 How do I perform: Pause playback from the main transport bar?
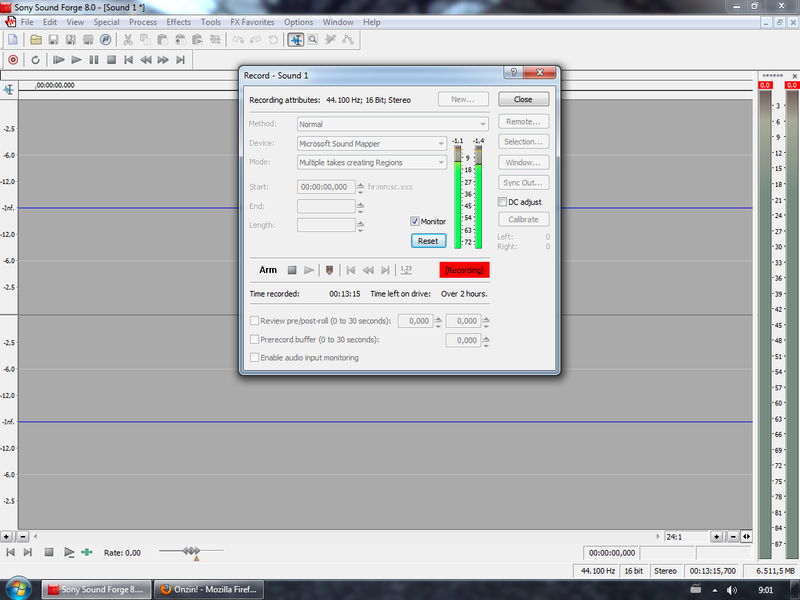94,60
